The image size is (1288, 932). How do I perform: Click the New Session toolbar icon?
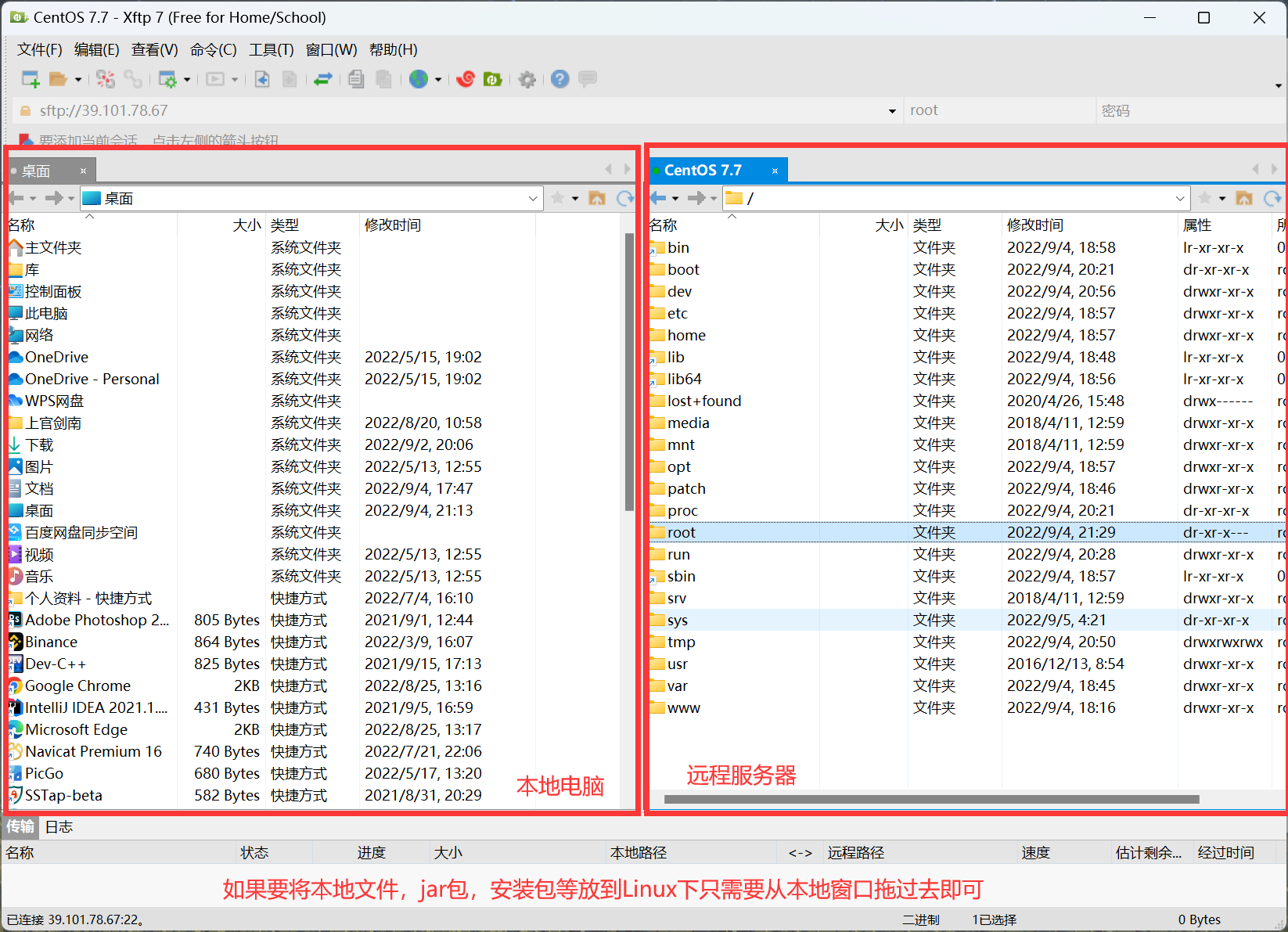click(x=31, y=79)
